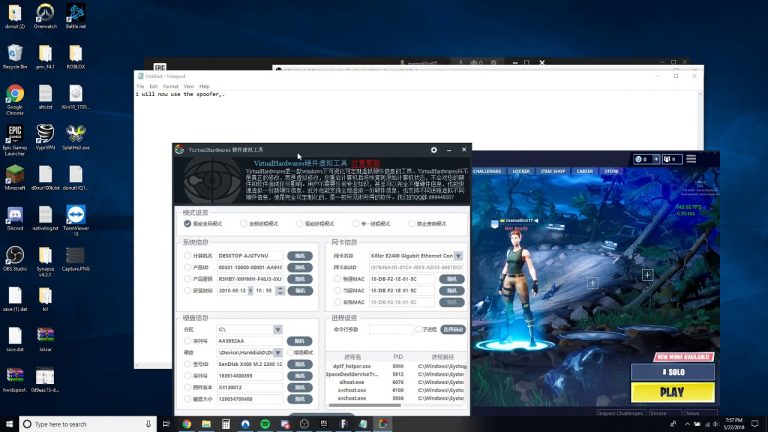Screen dimensions: 768x432
Task: Open the install date calendar dropdown arrow
Action: coord(250,290)
